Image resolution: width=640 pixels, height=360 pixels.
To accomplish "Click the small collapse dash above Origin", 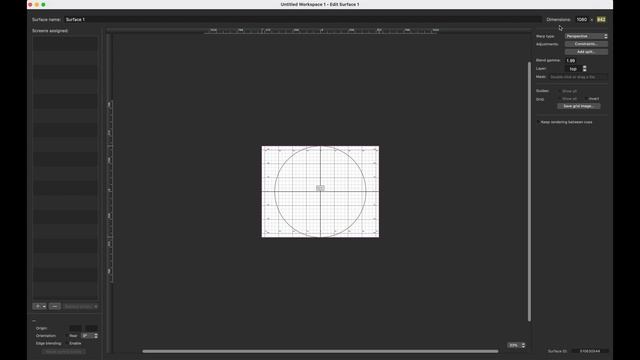I will point(34,321).
